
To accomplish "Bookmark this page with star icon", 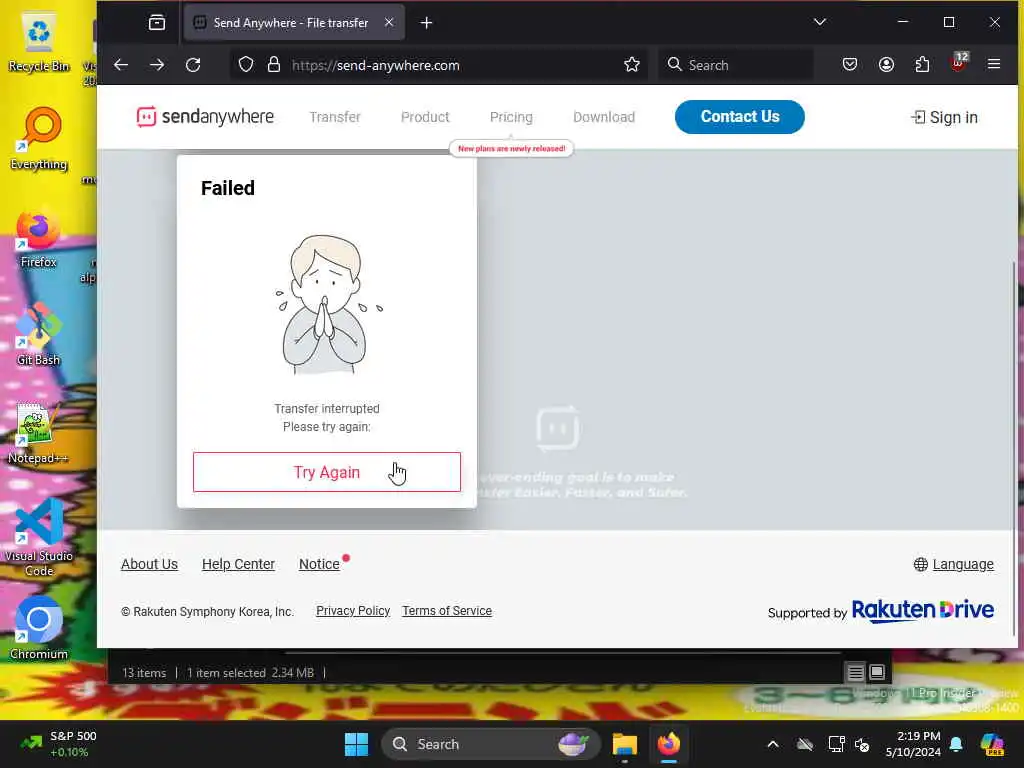I will 632,65.
